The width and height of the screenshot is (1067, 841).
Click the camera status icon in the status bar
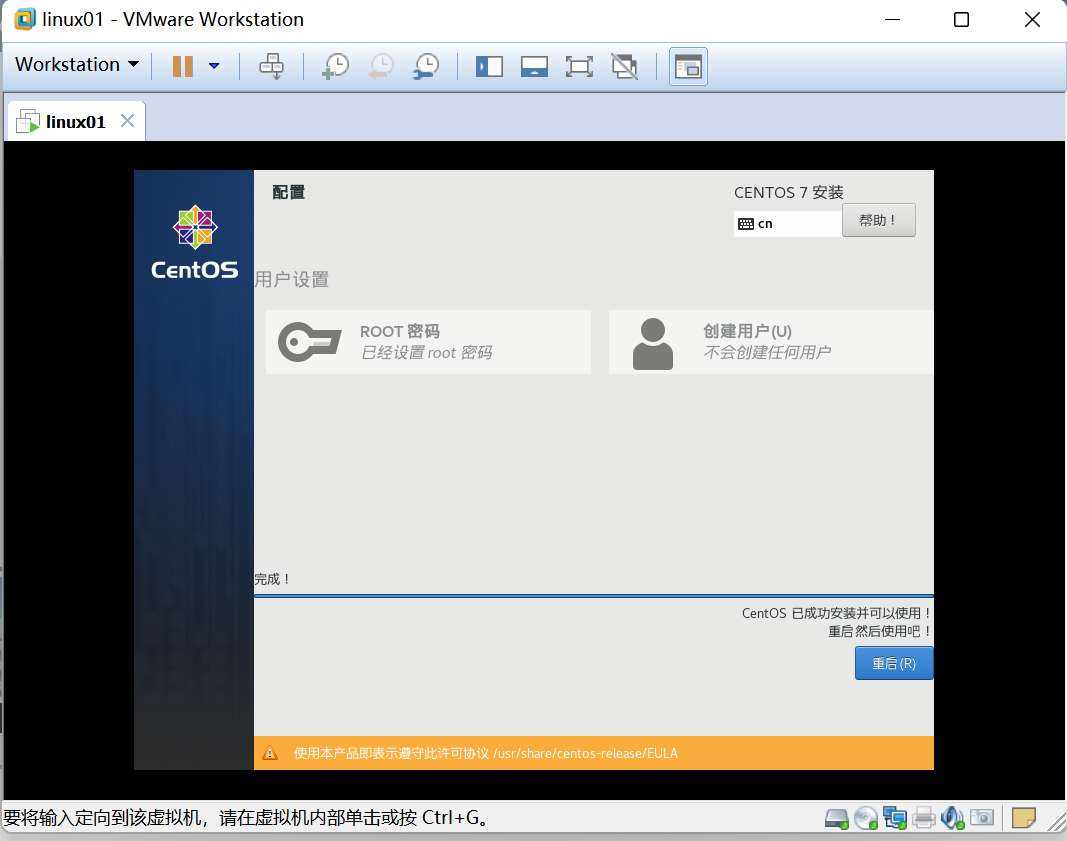(x=982, y=817)
